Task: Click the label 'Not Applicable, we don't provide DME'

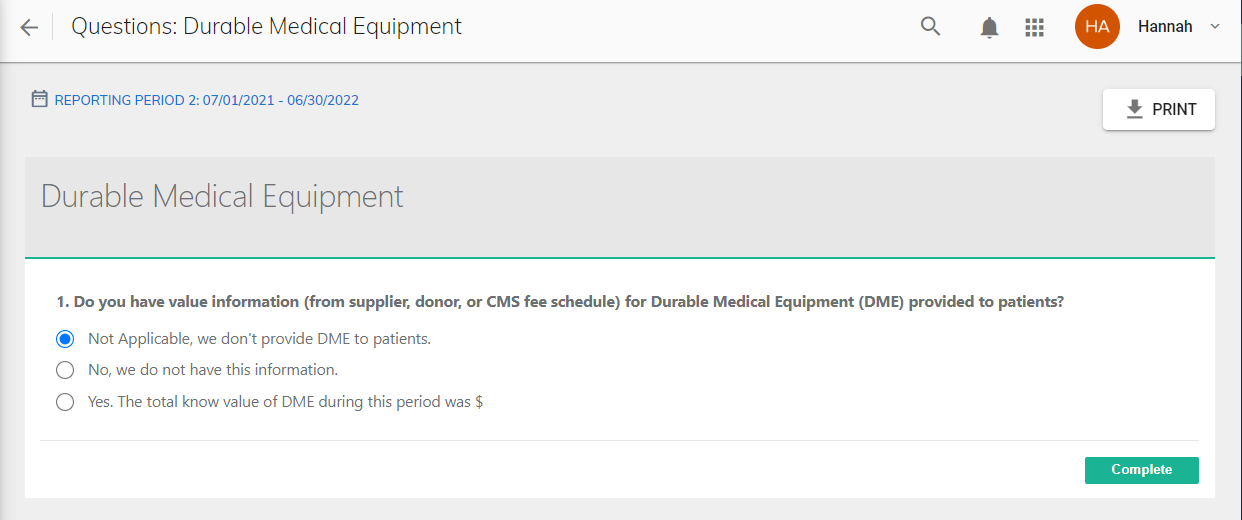Action: point(259,339)
